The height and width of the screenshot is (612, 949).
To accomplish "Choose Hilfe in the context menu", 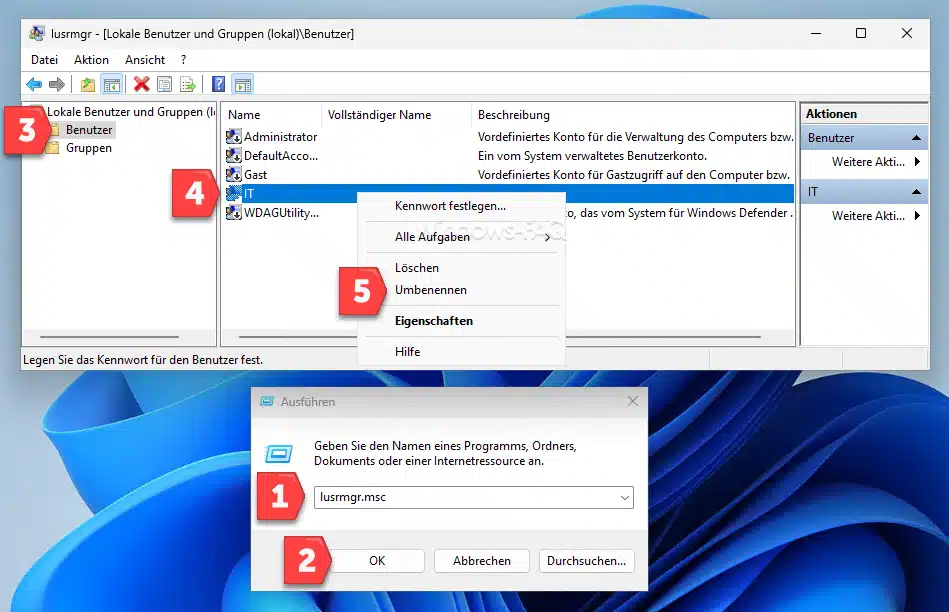I will pos(461,352).
